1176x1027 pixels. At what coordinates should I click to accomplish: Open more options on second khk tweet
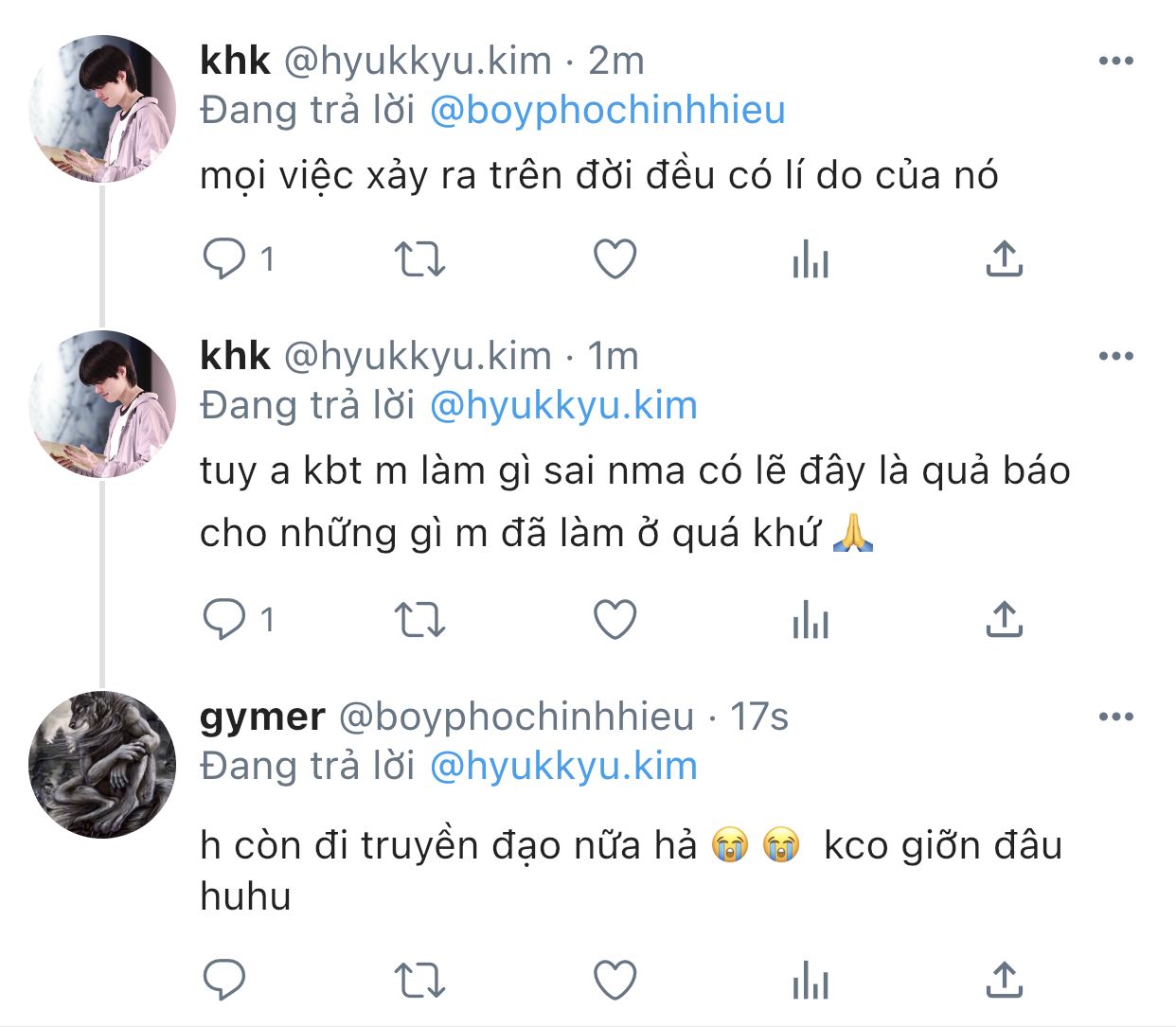[1116, 357]
